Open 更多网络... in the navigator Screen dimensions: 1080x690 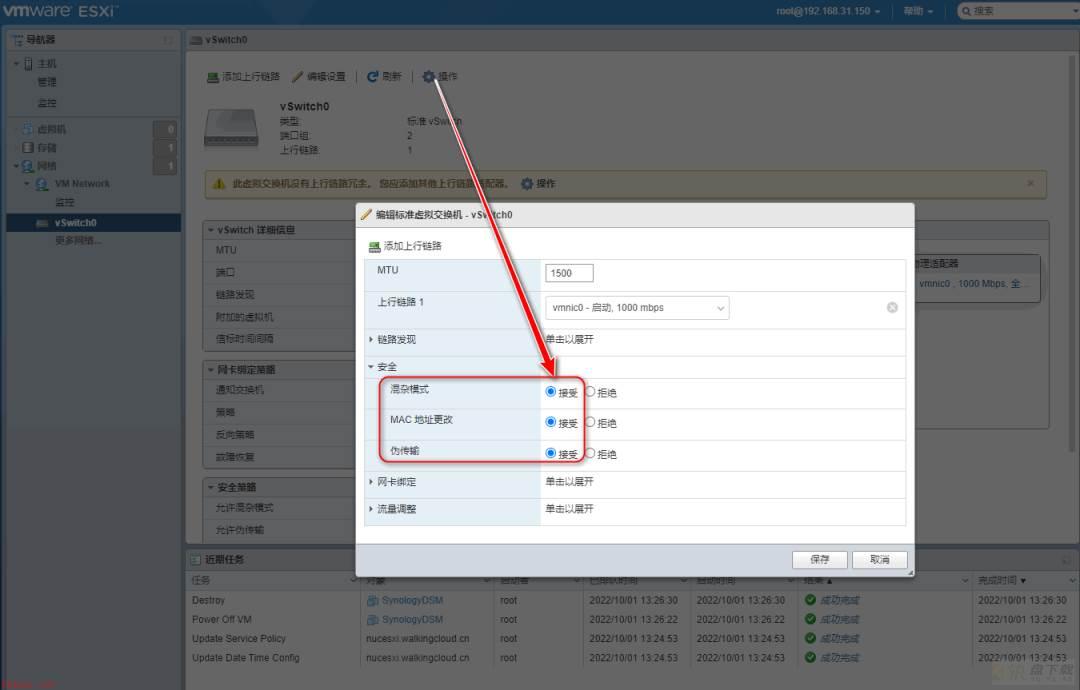(78, 240)
